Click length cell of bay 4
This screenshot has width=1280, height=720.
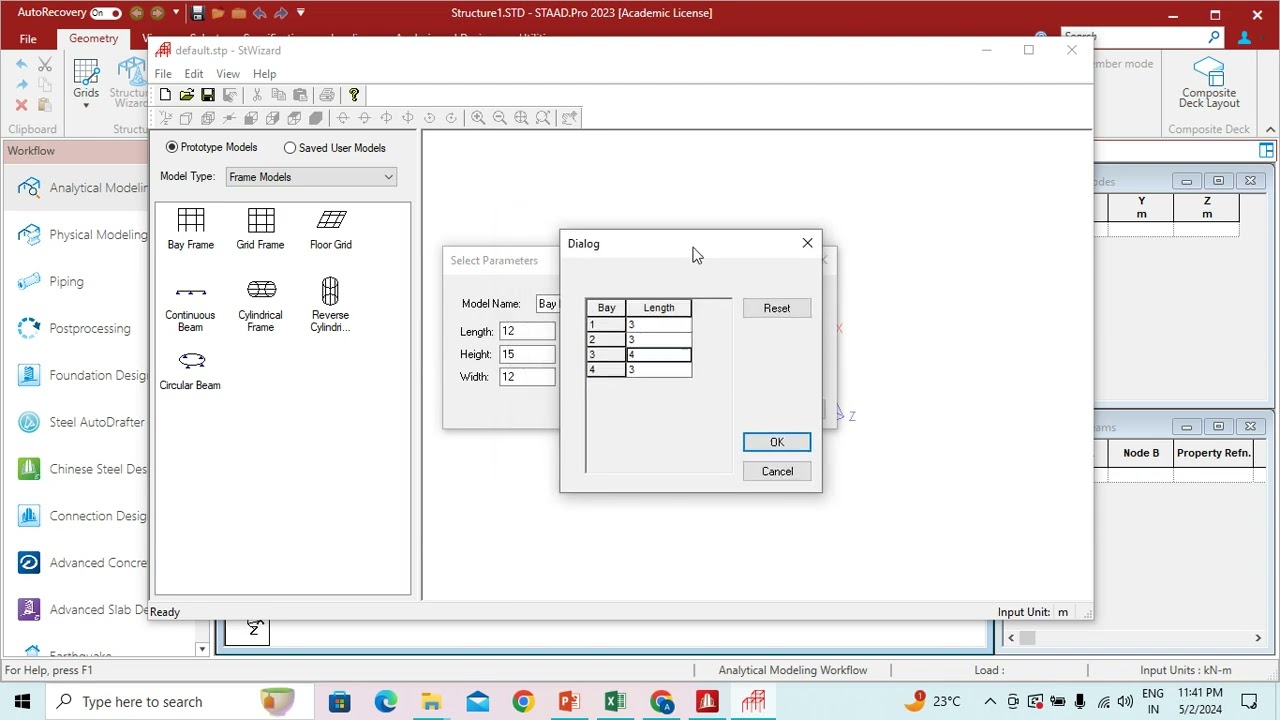click(x=659, y=370)
